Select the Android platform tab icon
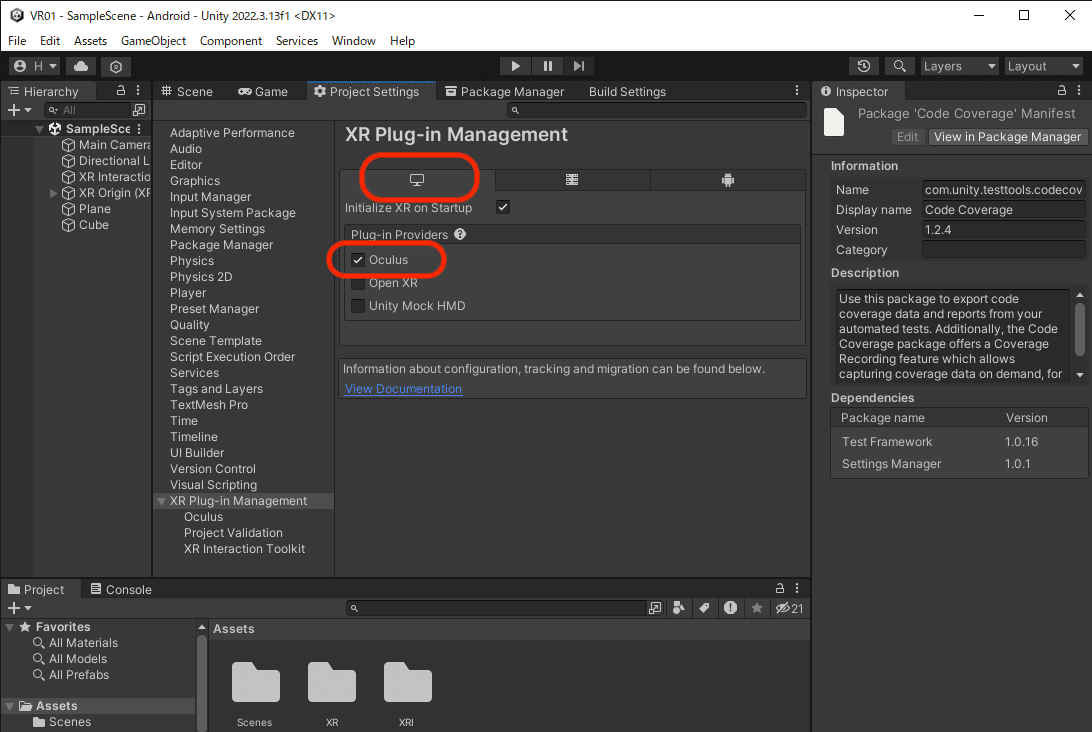 pos(728,180)
